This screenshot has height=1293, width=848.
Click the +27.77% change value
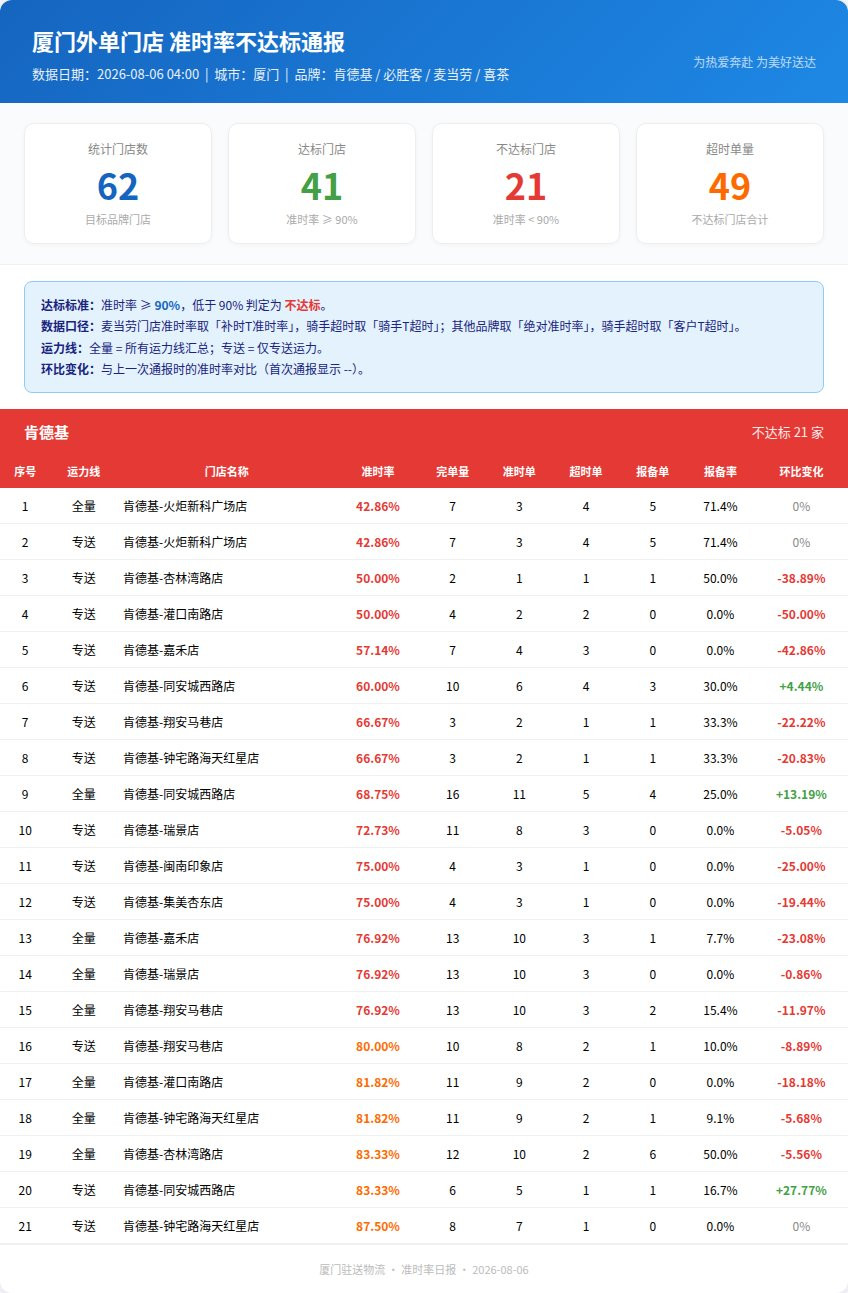(x=801, y=1191)
